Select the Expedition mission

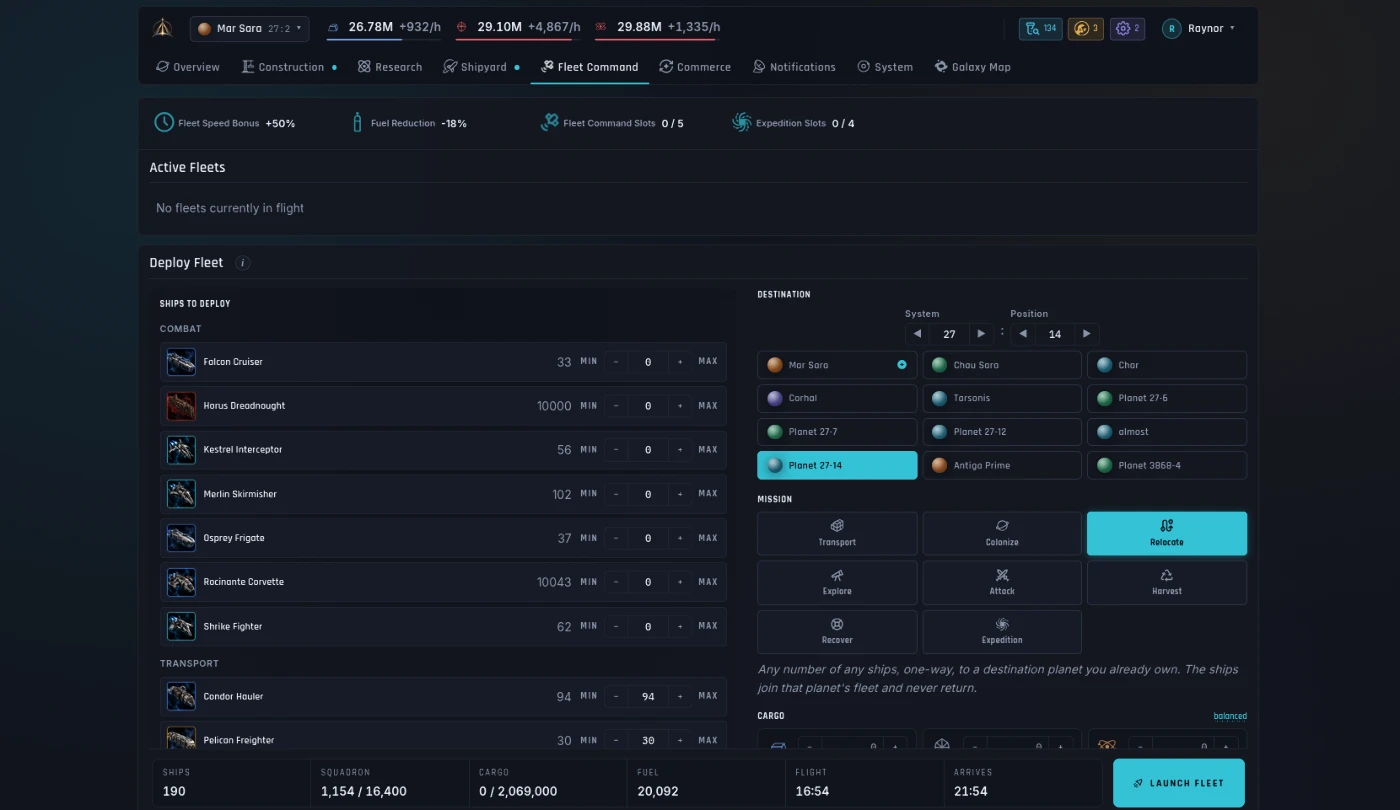(x=1002, y=631)
